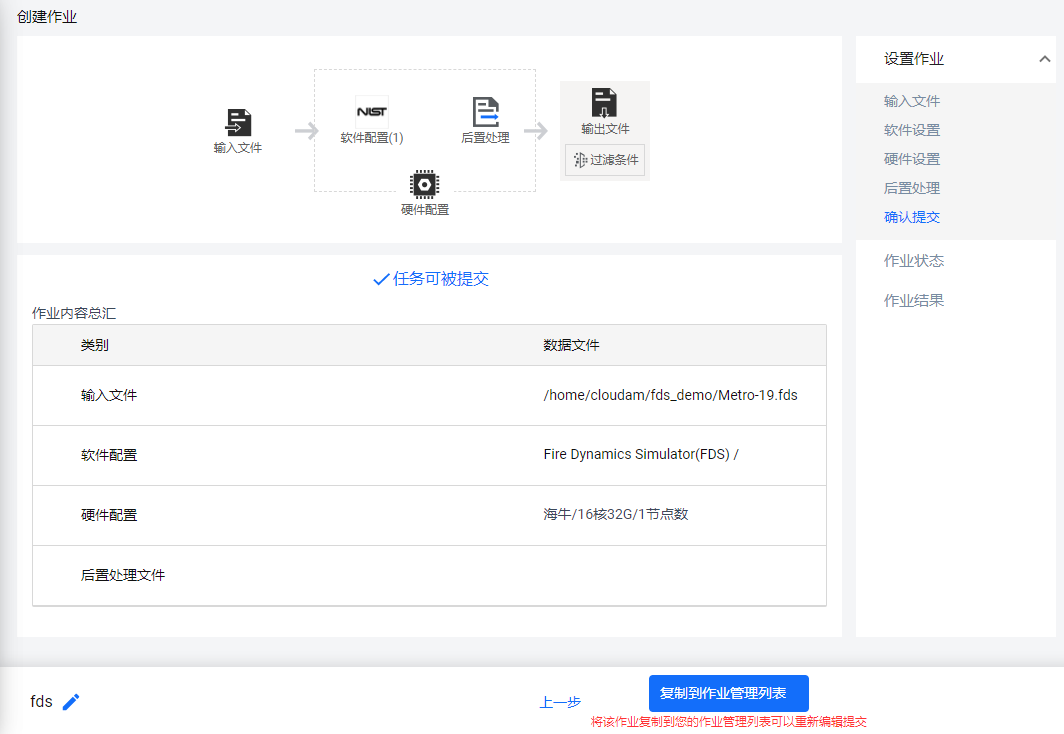Image resolution: width=1064 pixels, height=734 pixels.
Task: Click the 软件配置 row label in table
Action: 109,455
